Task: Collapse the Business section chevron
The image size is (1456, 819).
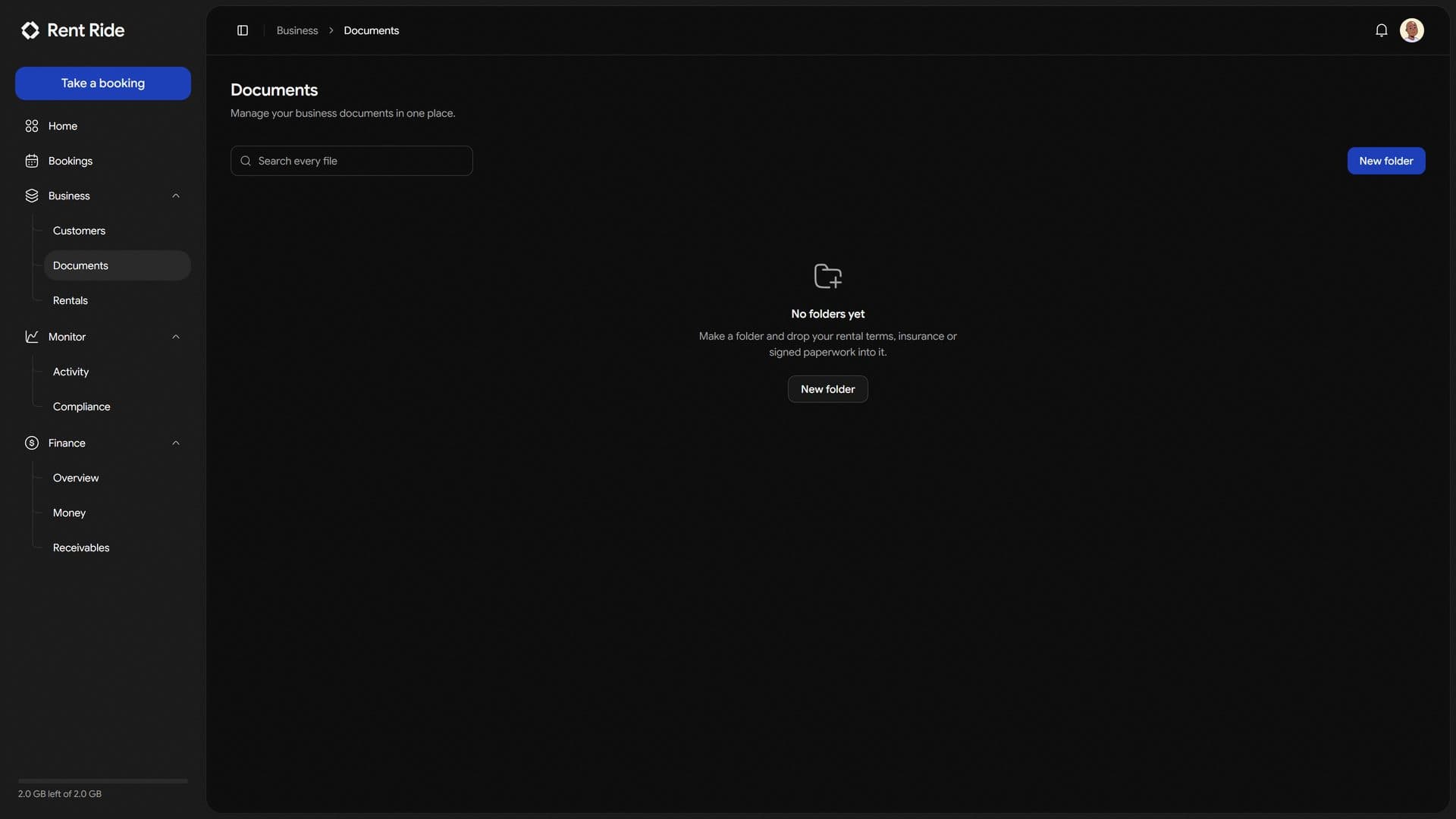Action: [x=176, y=196]
